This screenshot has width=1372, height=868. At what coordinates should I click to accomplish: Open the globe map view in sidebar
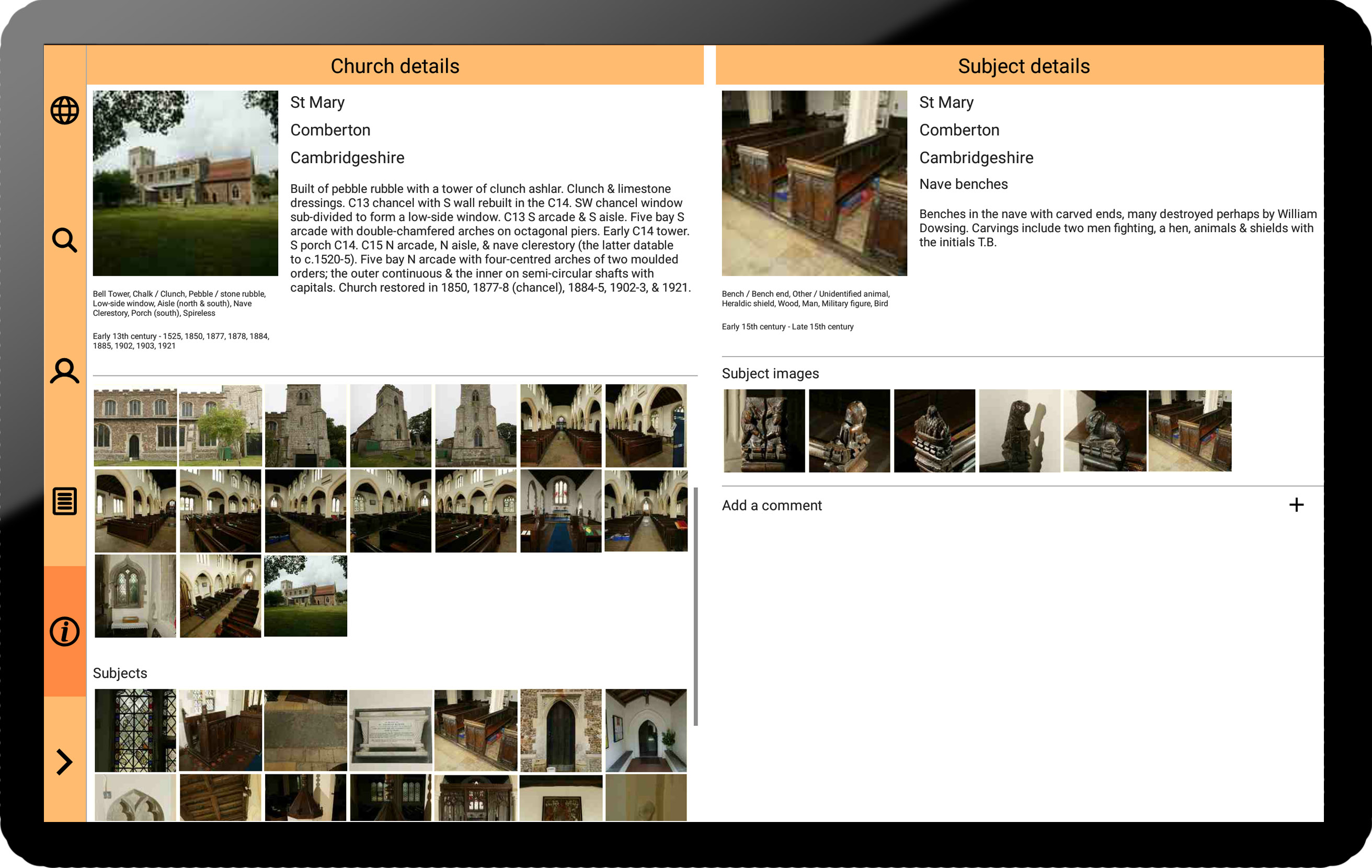pyautogui.click(x=64, y=110)
